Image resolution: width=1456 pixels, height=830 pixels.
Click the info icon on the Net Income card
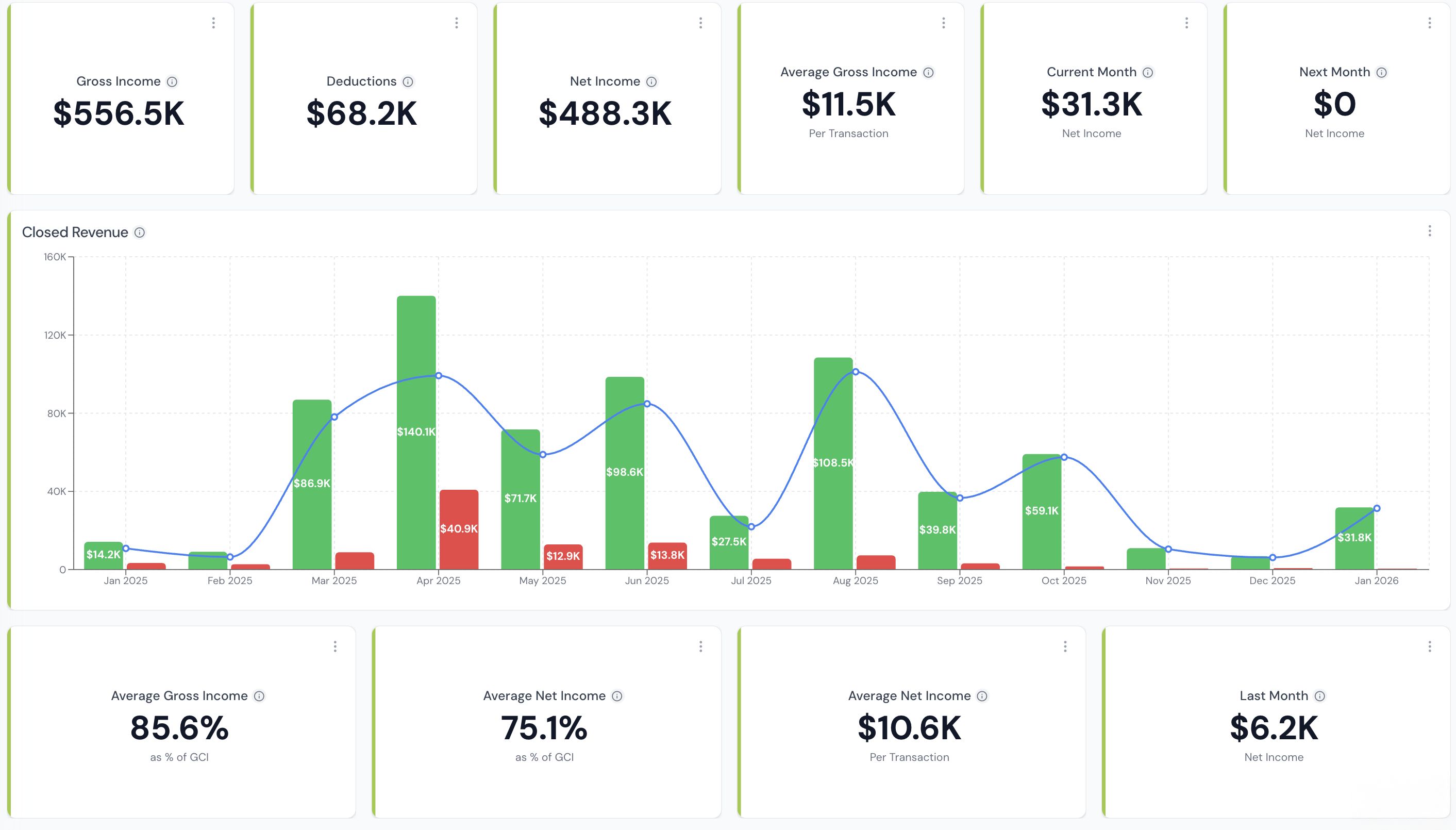[x=651, y=81]
